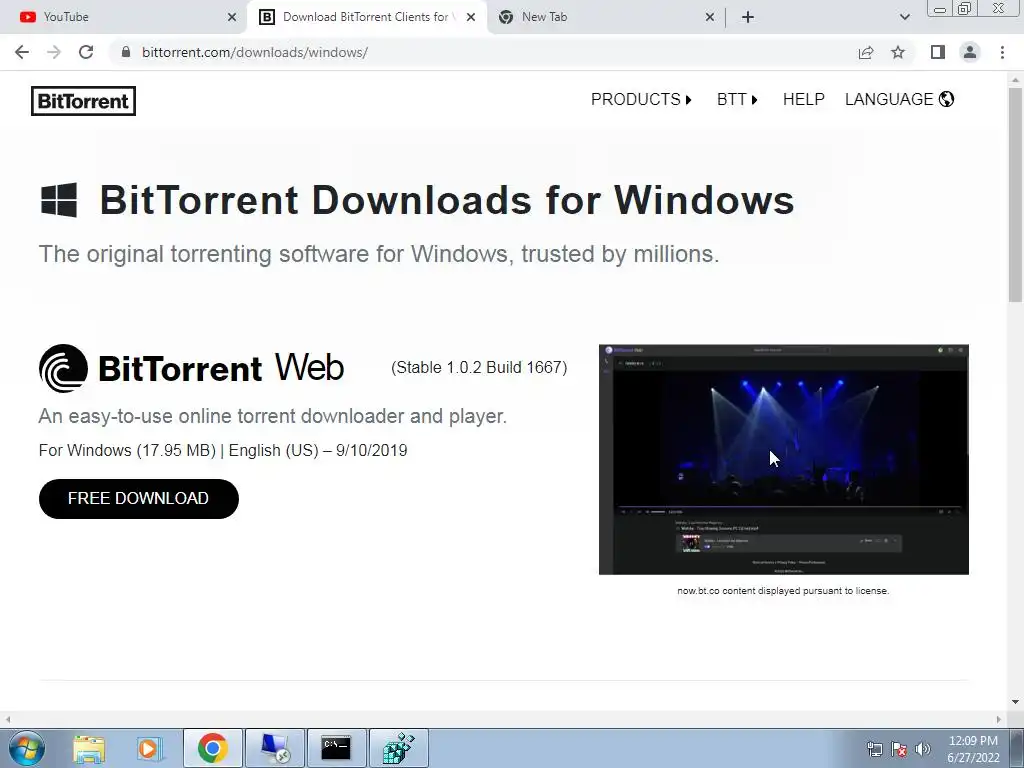
Task: Click the BitTorrent logo in header
Action: tap(84, 101)
